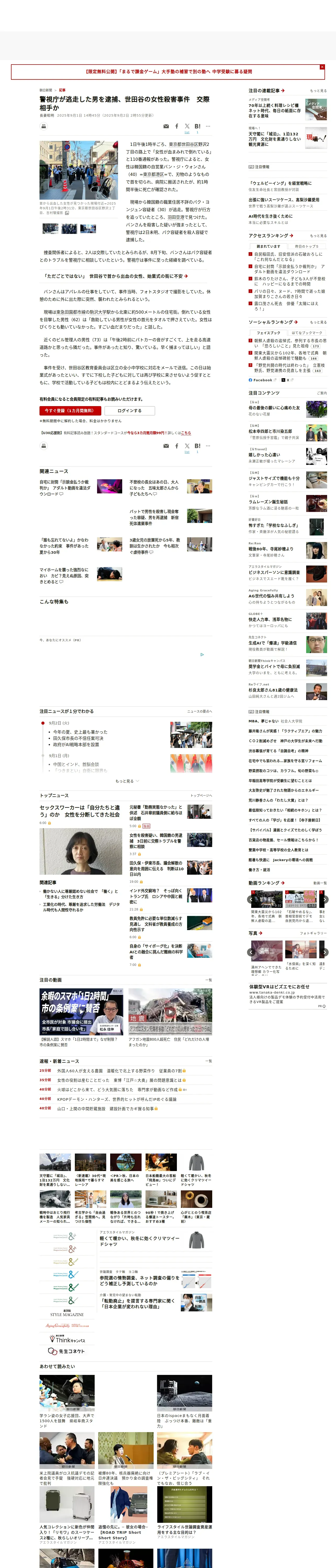Click もっと見る beside 注目の連載記事
The image size is (336, 1568).
click(x=318, y=91)
